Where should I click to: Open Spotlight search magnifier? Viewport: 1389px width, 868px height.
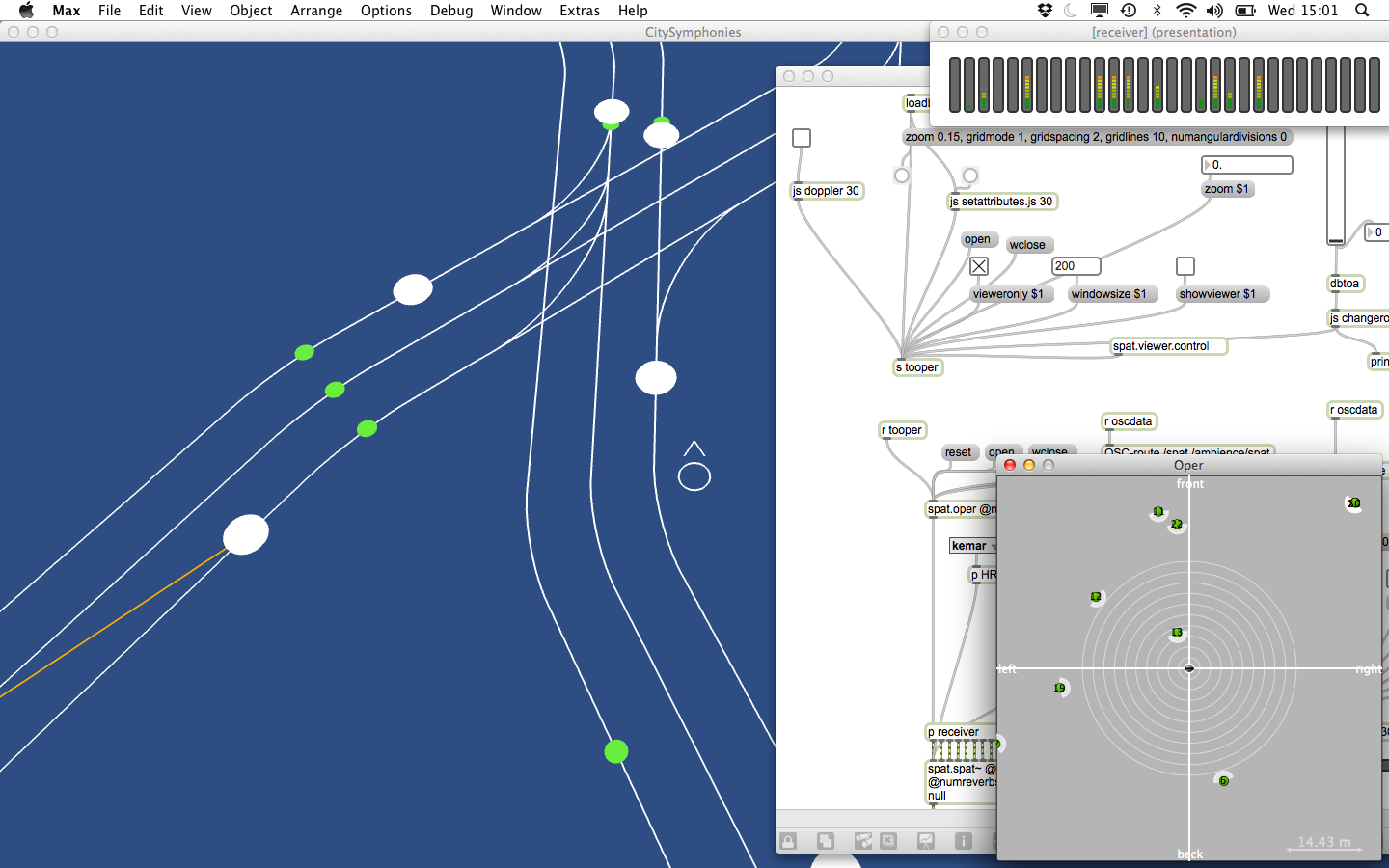tap(1362, 11)
